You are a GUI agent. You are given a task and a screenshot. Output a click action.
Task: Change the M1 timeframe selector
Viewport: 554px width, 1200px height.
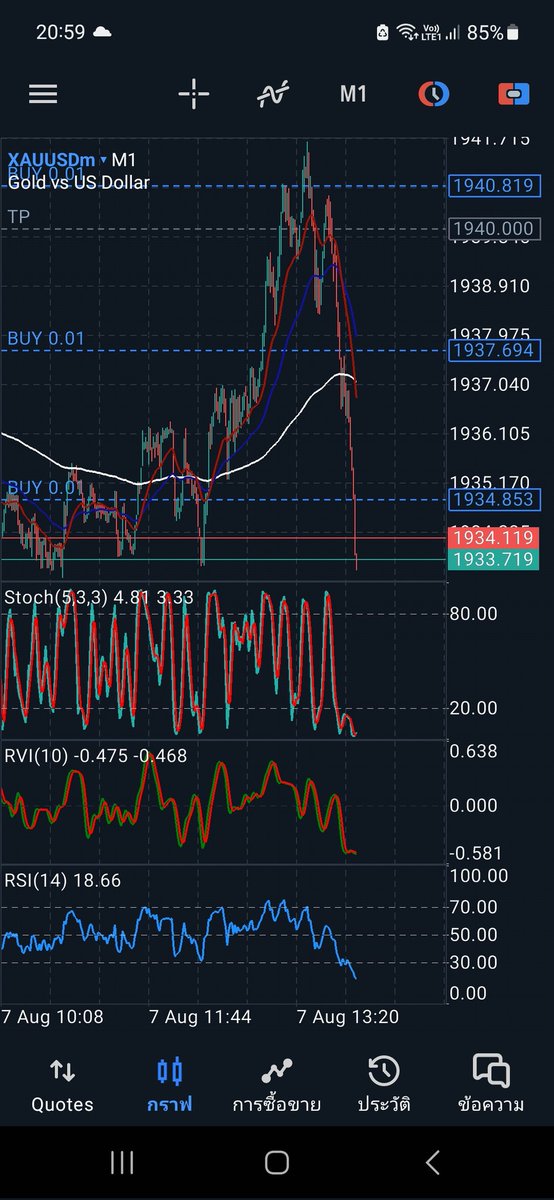coord(353,94)
